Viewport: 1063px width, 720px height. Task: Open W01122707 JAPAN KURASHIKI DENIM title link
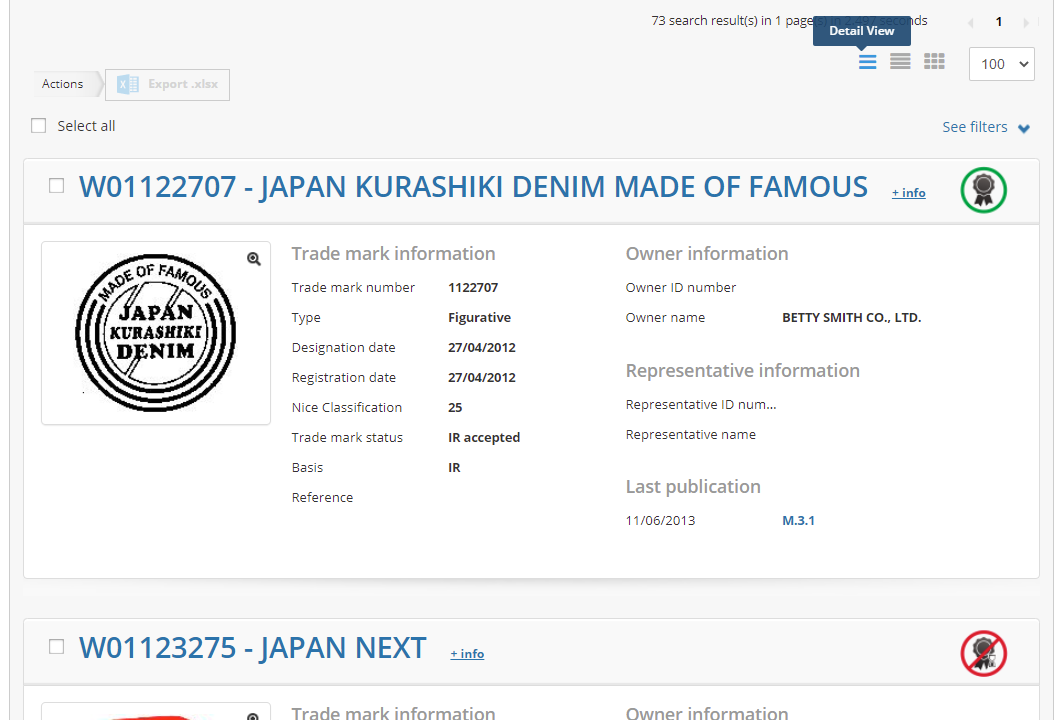(473, 187)
